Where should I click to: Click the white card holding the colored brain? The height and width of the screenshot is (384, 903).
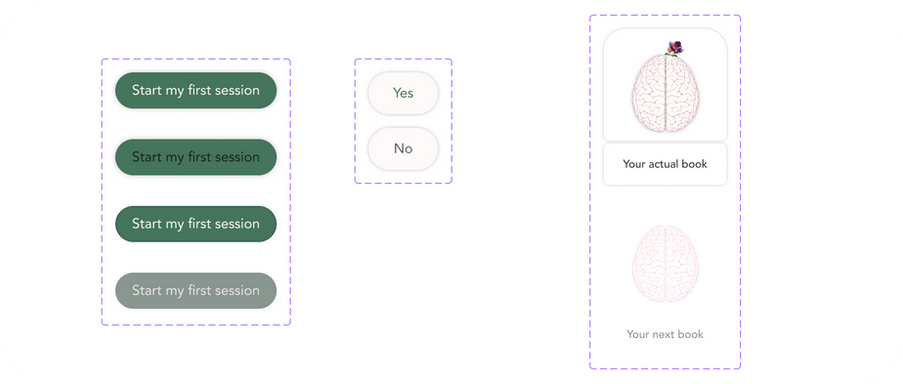click(x=665, y=84)
